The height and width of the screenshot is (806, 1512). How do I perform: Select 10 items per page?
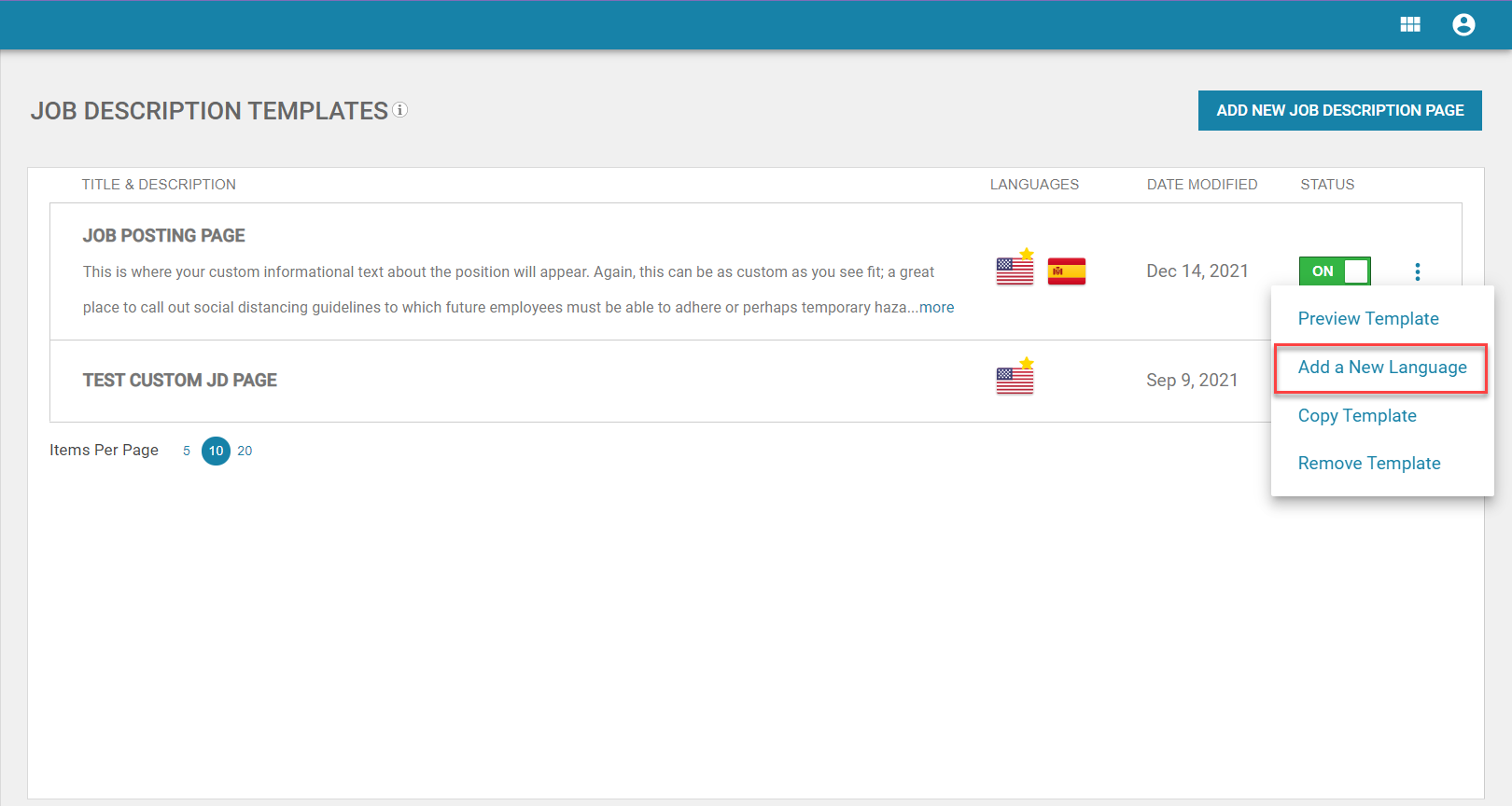coord(216,451)
